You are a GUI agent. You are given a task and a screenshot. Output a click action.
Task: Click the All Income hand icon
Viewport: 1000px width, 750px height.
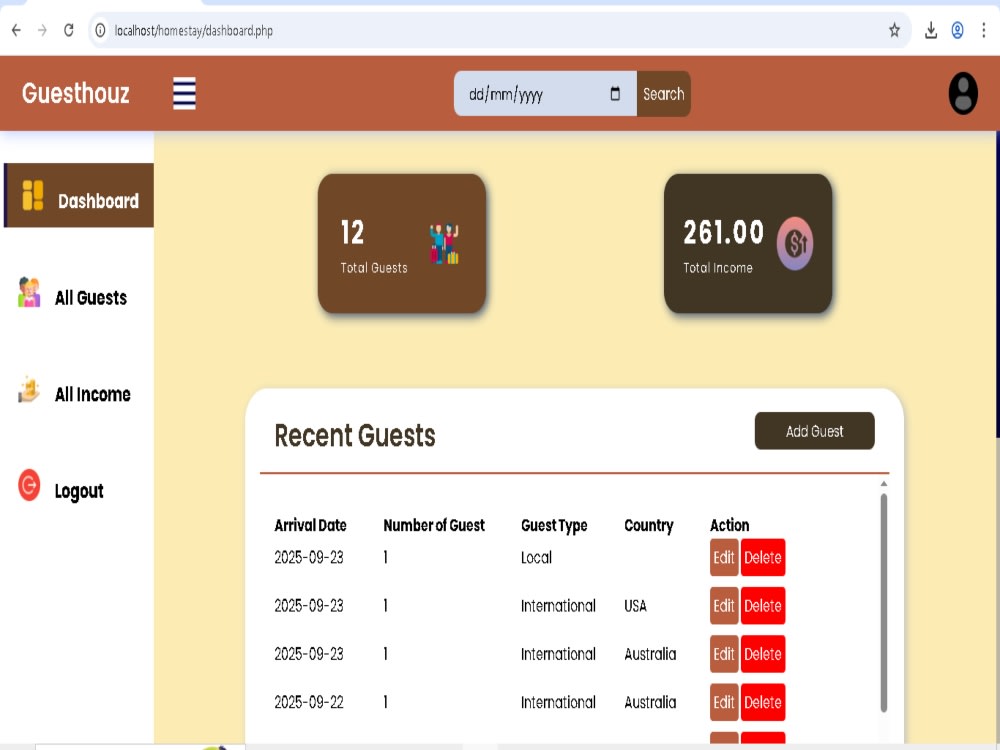coord(29,389)
